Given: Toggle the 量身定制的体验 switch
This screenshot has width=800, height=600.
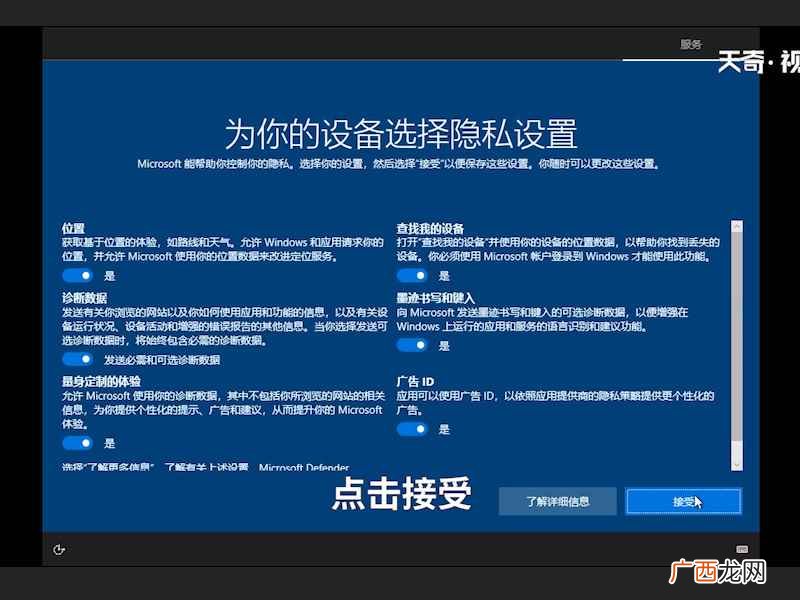Looking at the screenshot, I should click(x=78, y=442).
